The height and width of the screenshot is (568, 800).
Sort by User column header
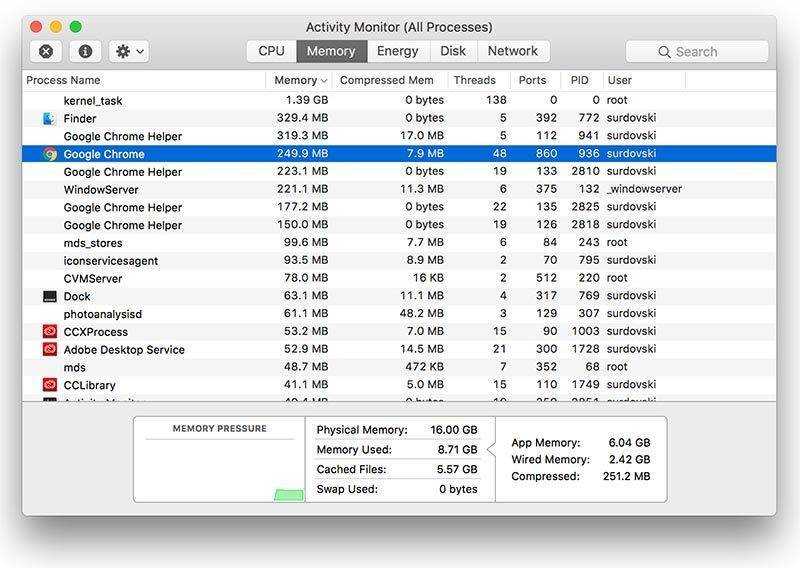point(619,80)
